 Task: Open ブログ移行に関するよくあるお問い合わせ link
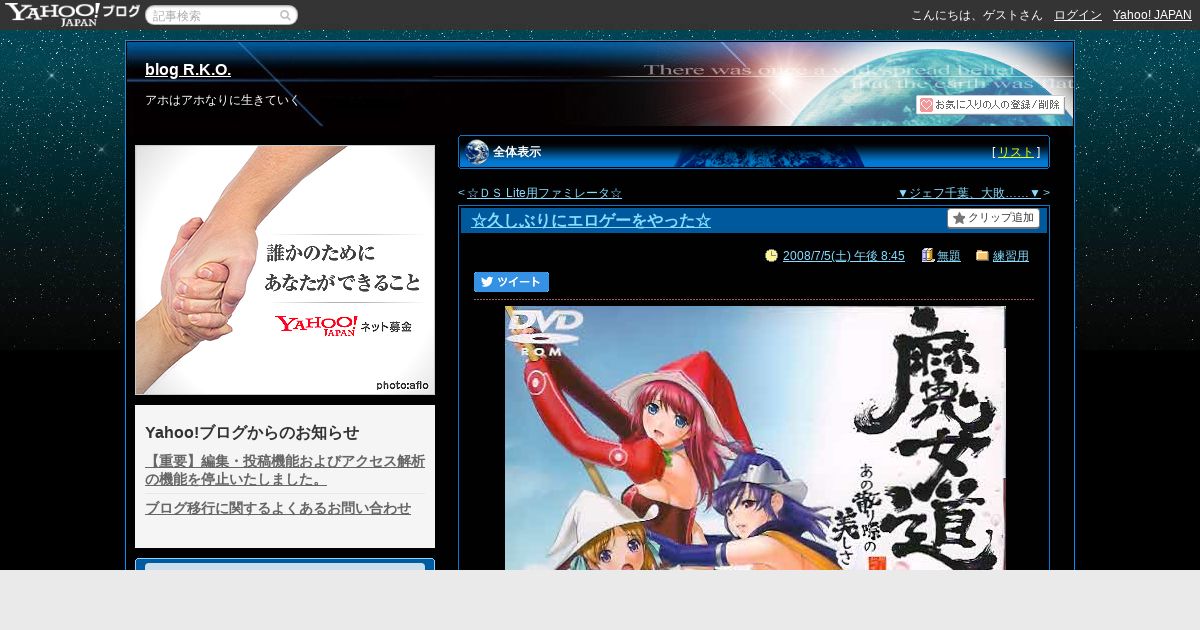pos(278,508)
